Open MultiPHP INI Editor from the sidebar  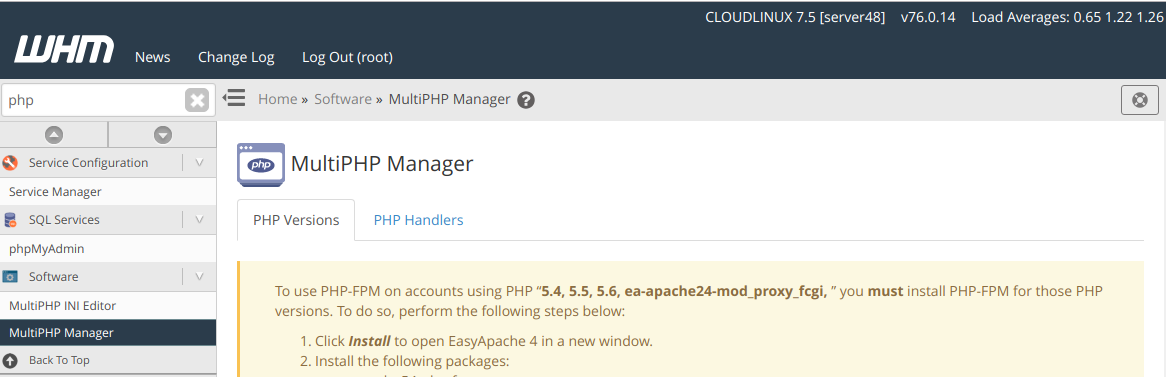[62, 306]
